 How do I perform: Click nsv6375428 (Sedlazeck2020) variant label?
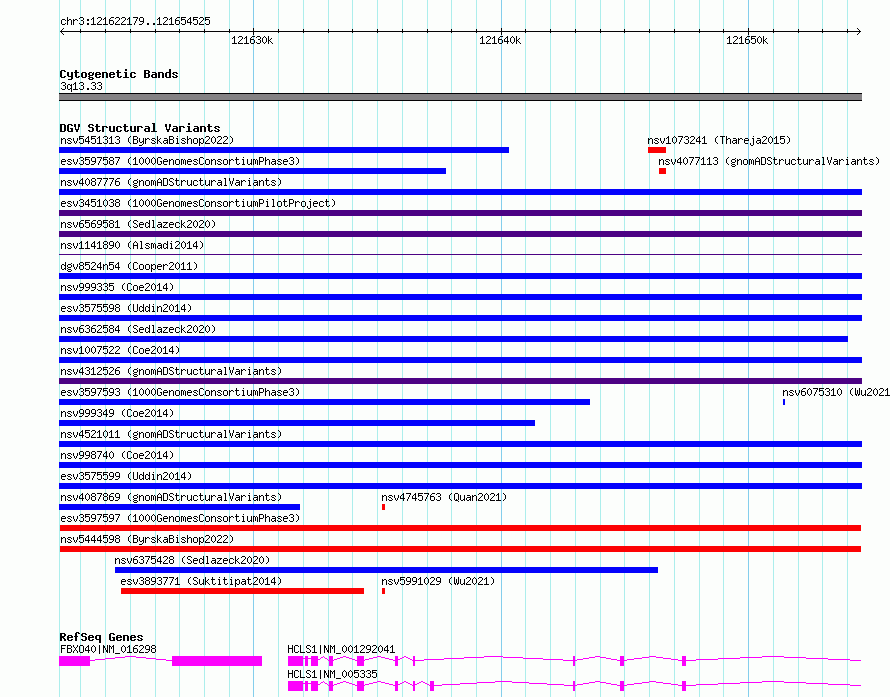tap(192, 560)
